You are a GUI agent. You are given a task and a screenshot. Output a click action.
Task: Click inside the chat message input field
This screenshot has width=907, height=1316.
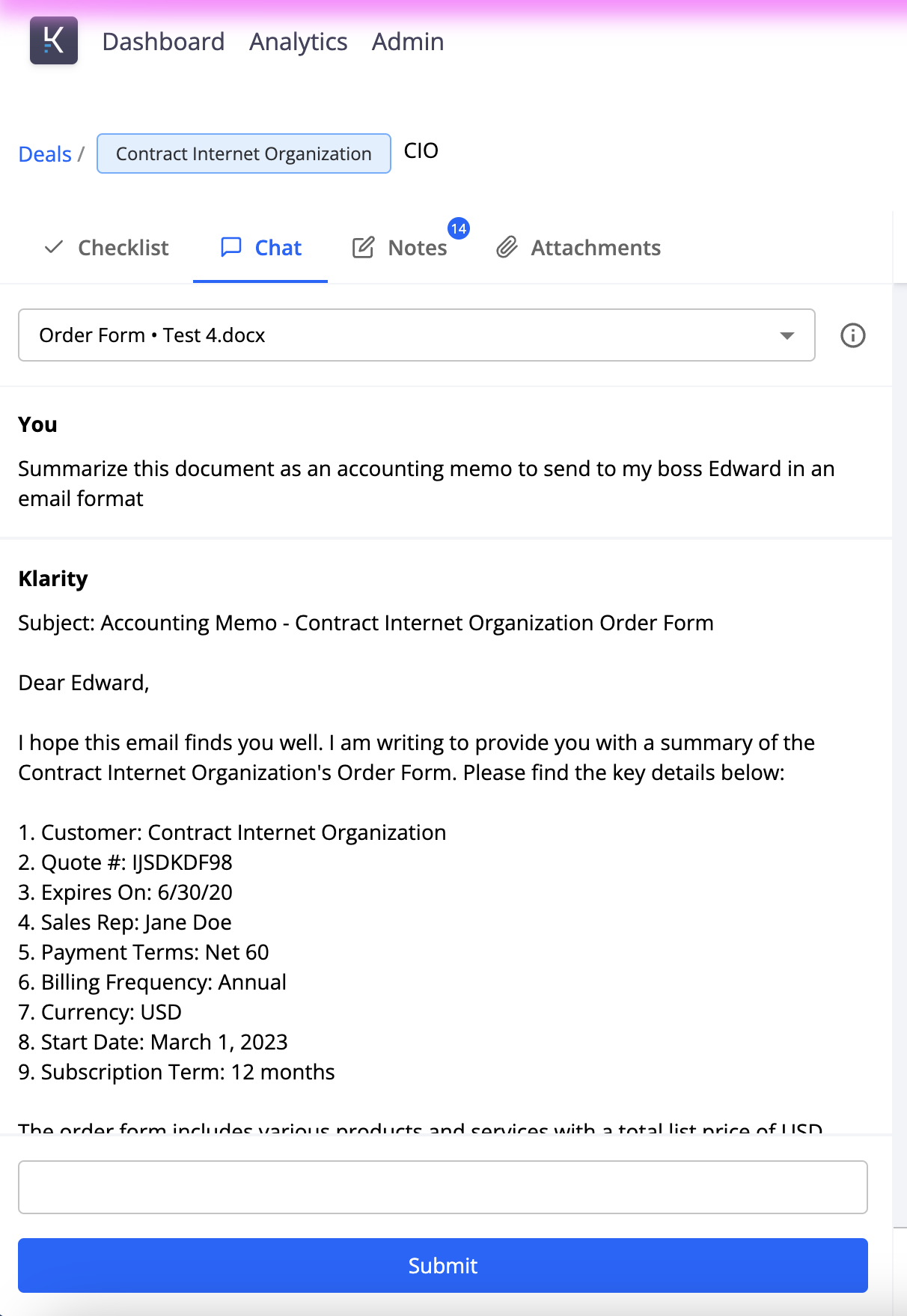(442, 1187)
